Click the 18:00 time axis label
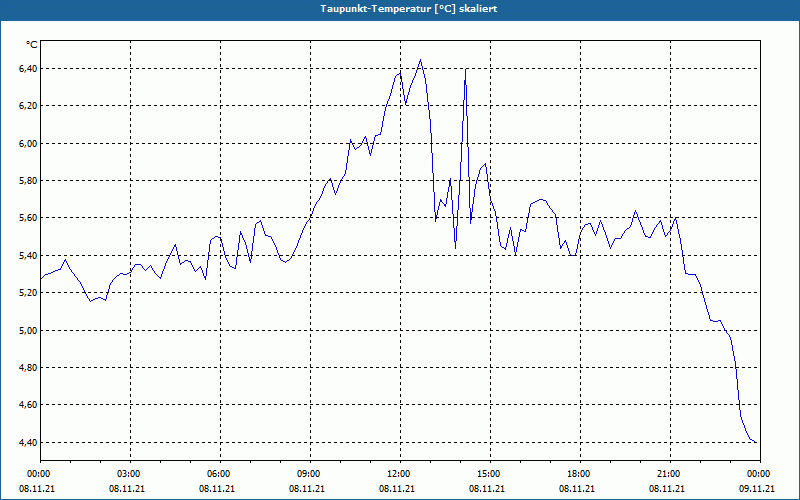The height and width of the screenshot is (500, 800). [x=581, y=474]
